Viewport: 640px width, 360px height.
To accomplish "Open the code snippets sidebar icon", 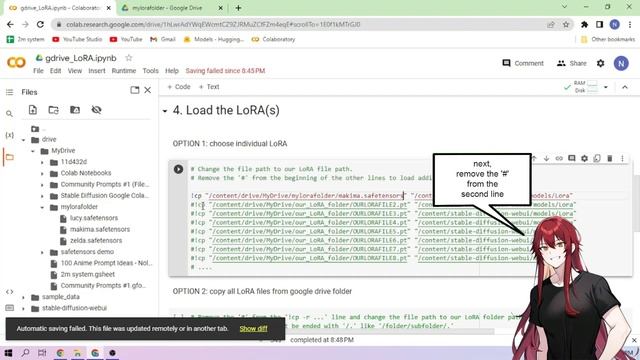I will click(x=9, y=292).
